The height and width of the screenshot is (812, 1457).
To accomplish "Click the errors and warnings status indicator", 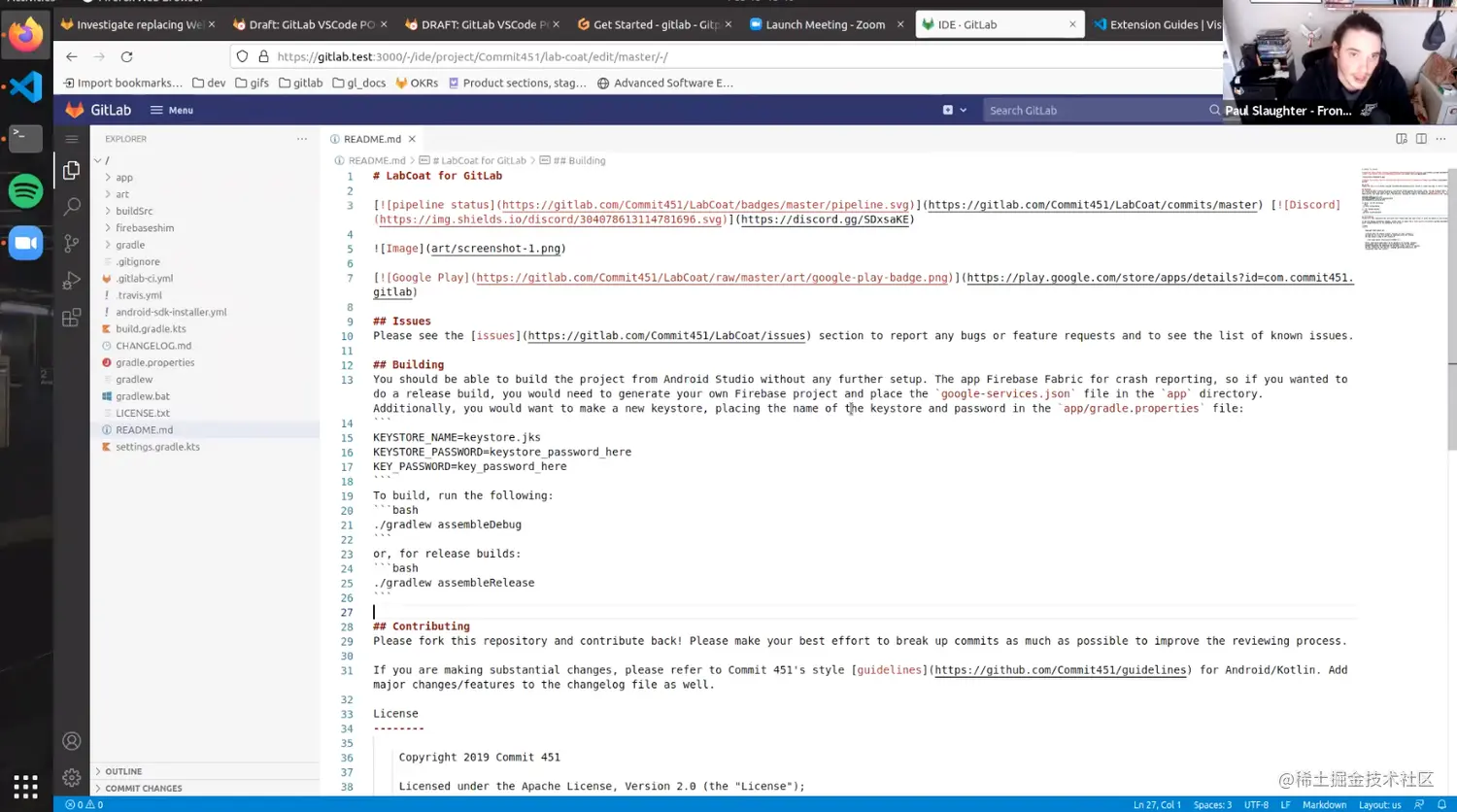I will point(85,804).
